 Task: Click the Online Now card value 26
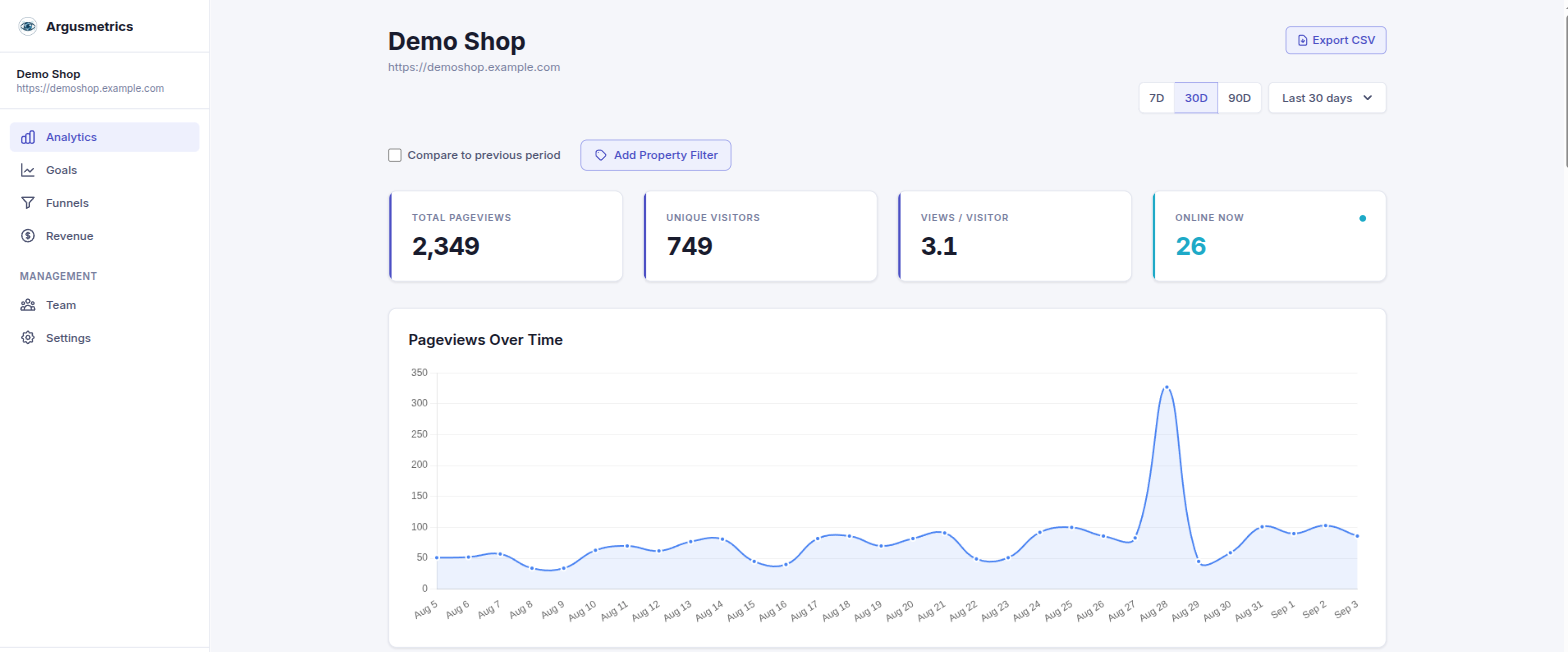tap(1191, 246)
